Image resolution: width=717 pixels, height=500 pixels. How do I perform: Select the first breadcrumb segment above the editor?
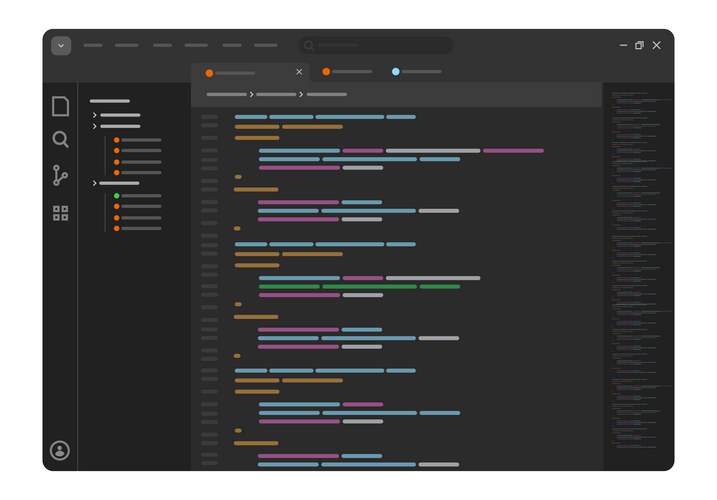click(226, 94)
